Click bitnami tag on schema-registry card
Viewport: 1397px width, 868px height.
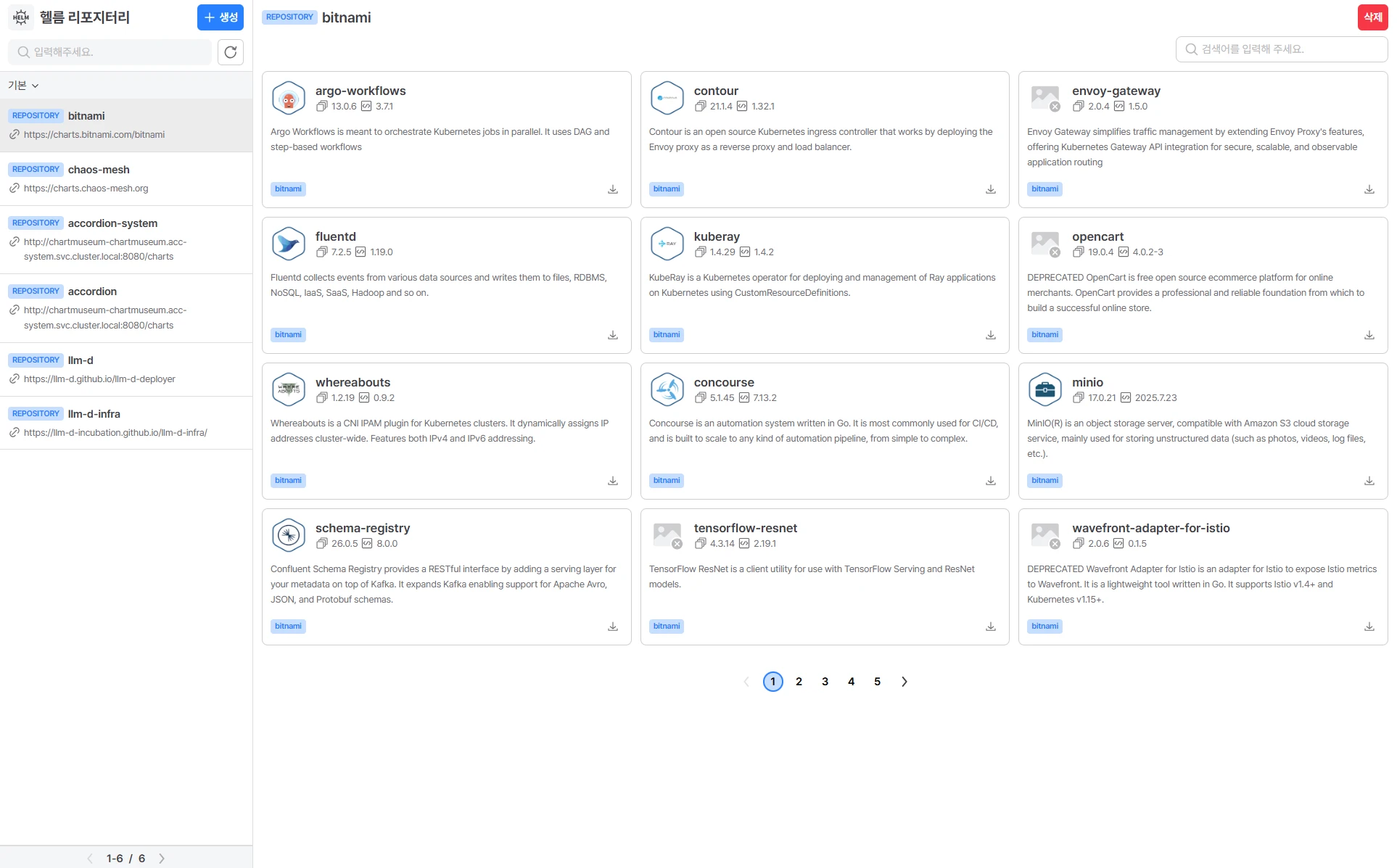pos(288,627)
